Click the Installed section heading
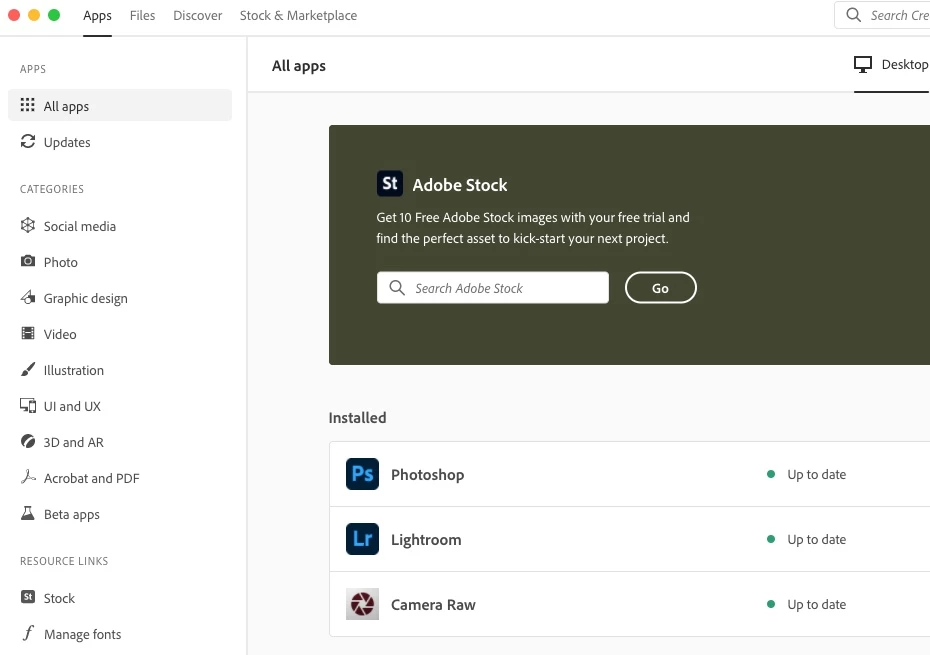This screenshot has height=655, width=930. click(357, 418)
